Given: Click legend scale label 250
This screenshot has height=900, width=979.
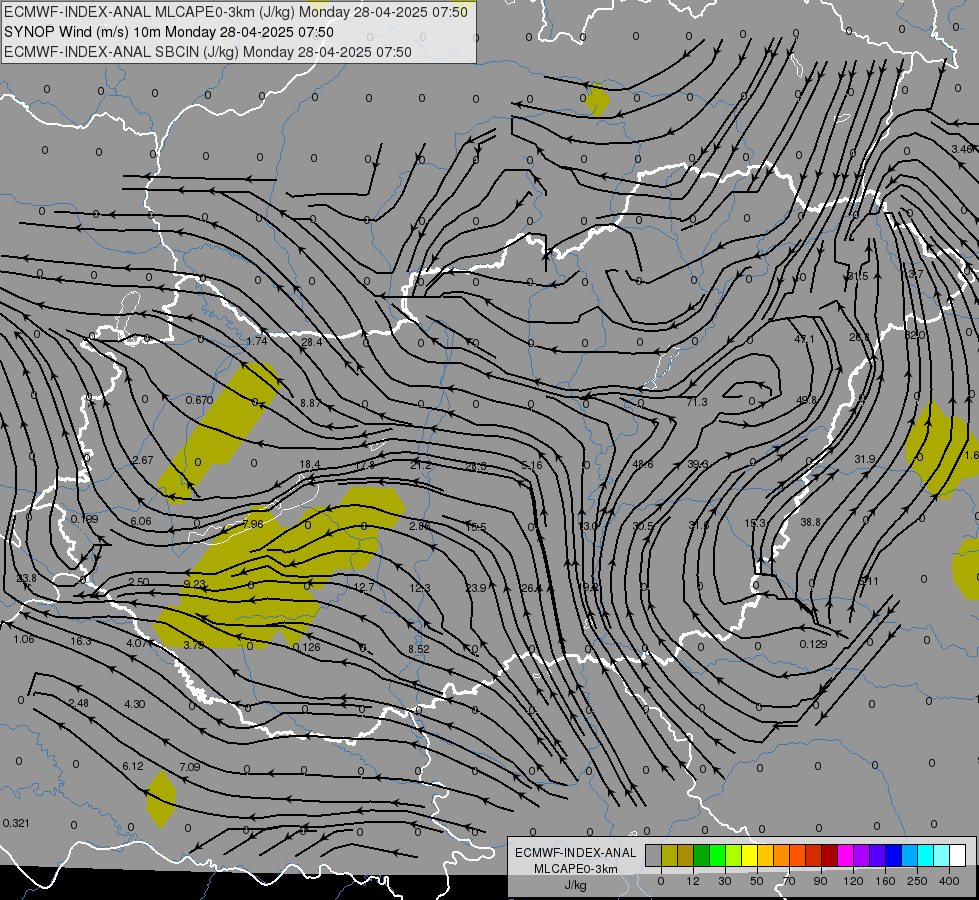Looking at the screenshot, I should click(917, 881).
